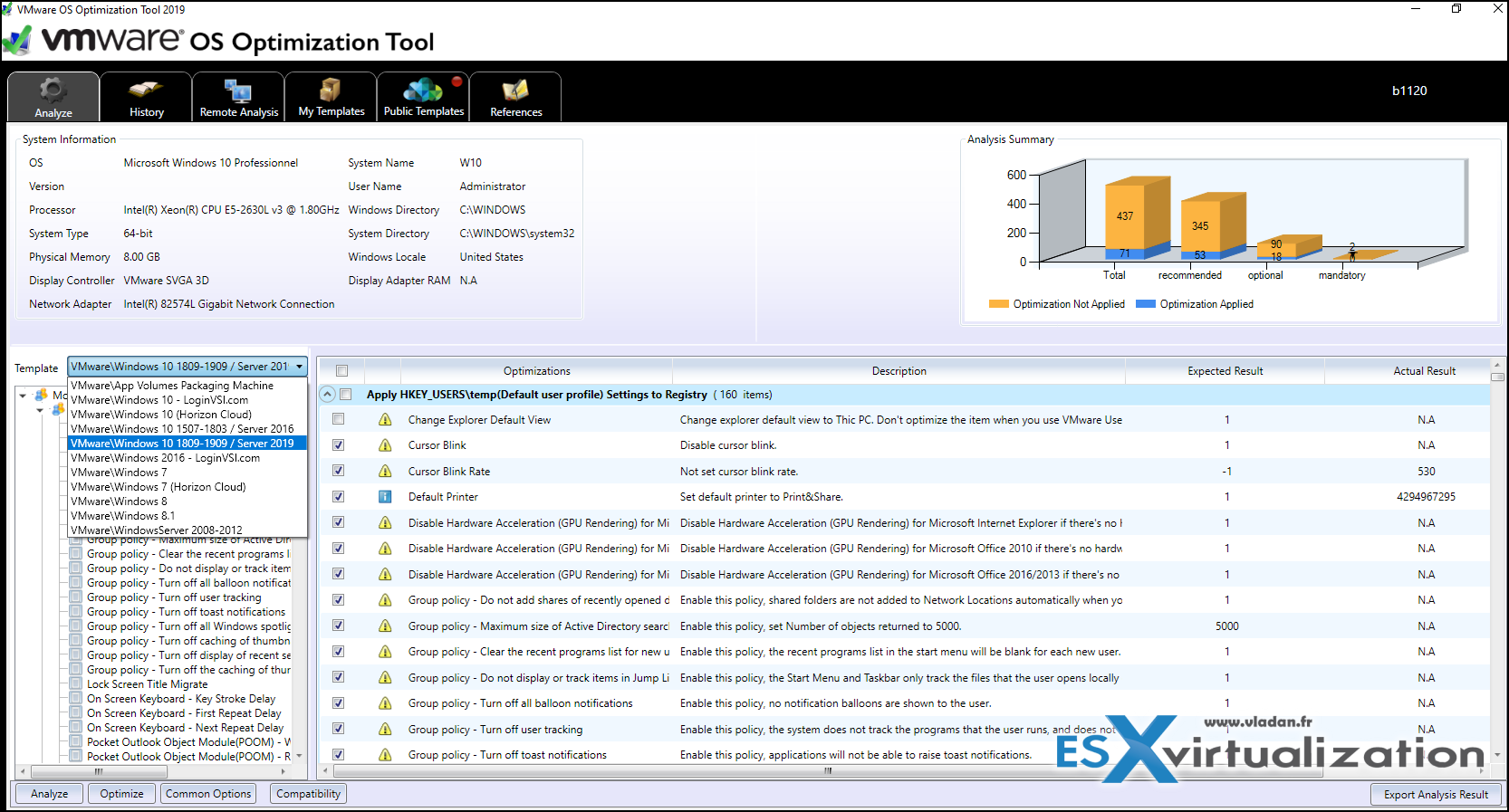Toggle the select-all checkbox in table header
The height and width of the screenshot is (812, 1509).
[341, 370]
